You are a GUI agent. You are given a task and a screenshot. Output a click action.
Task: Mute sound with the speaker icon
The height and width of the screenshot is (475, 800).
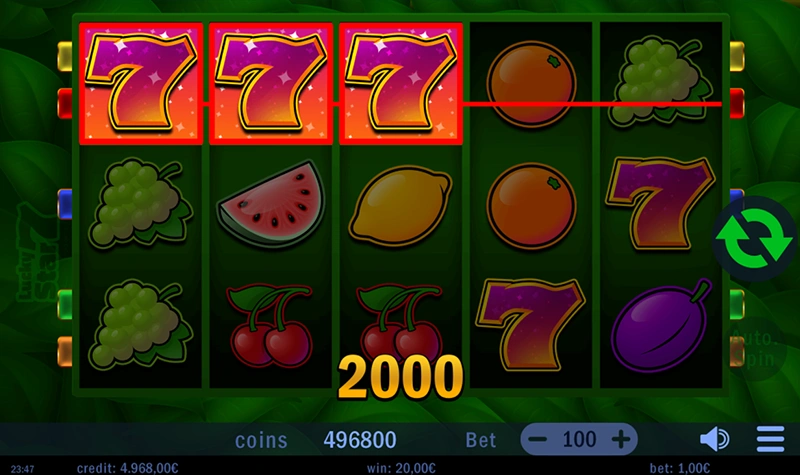tap(715, 439)
